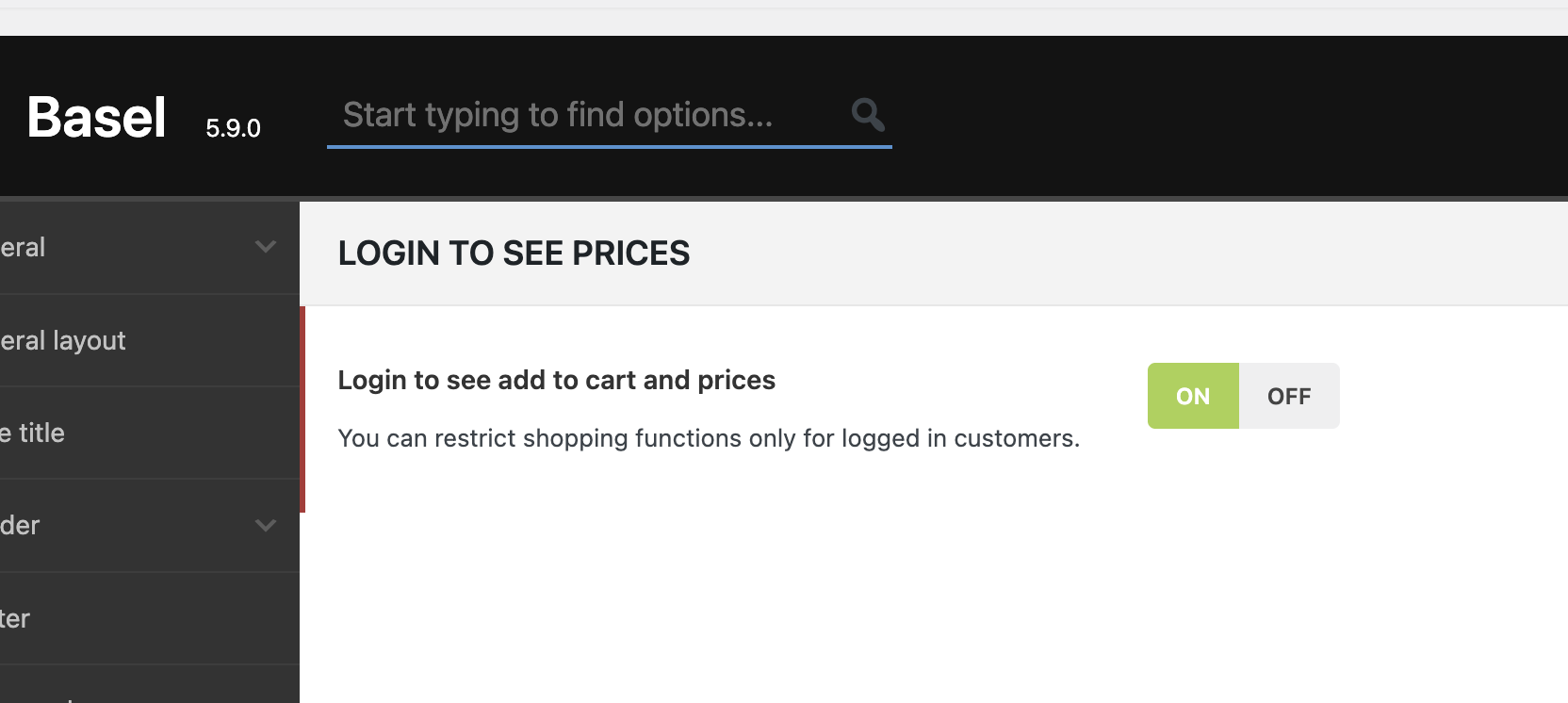Image resolution: width=1568 pixels, height=703 pixels.
Task: Click the magnifier search icon
Action: pos(867,115)
